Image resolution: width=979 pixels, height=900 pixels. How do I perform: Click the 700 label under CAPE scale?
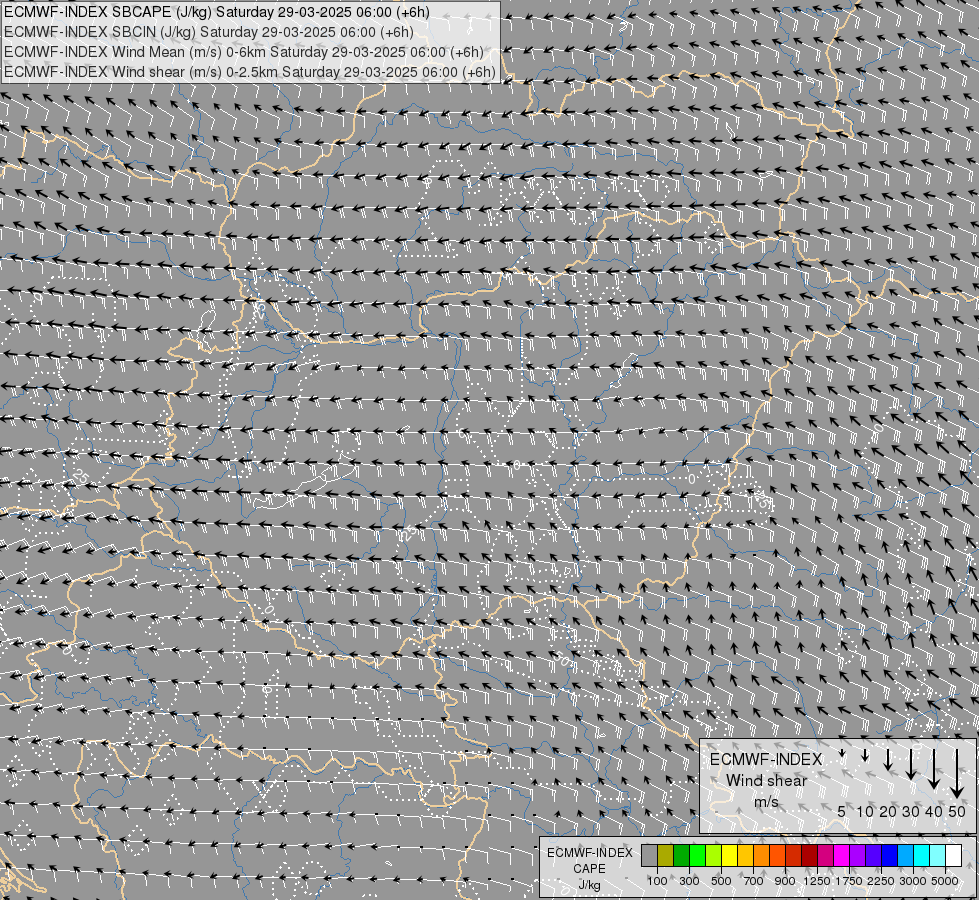pos(754,881)
